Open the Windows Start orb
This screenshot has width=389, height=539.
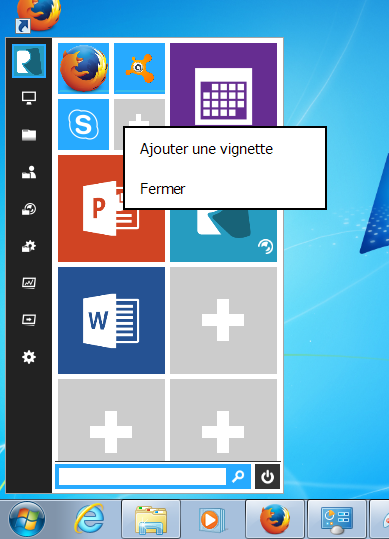[27, 519]
